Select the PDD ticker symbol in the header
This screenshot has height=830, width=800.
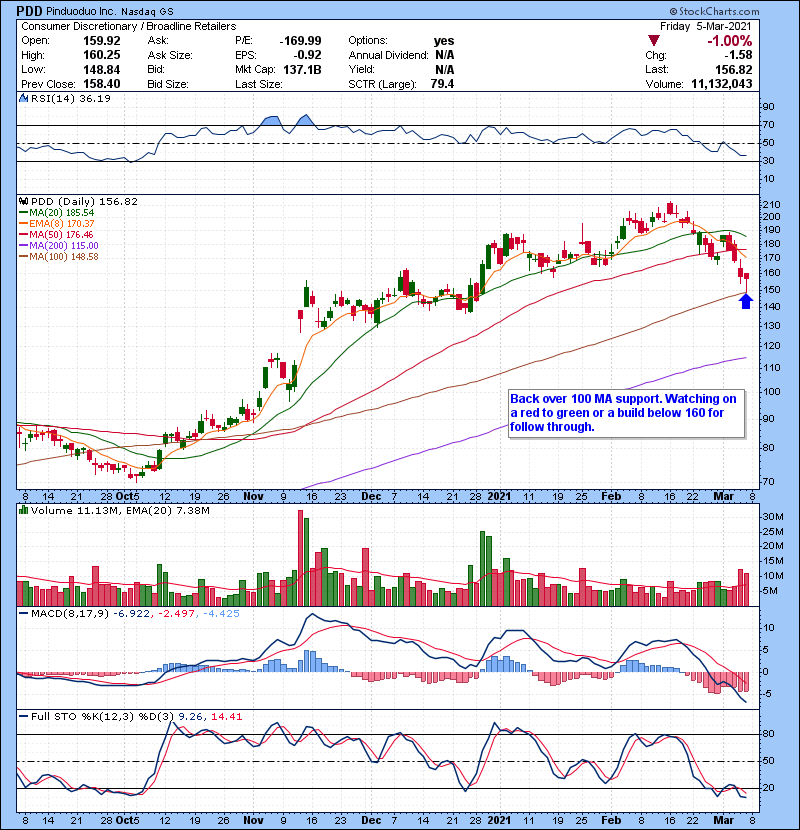click(x=30, y=11)
